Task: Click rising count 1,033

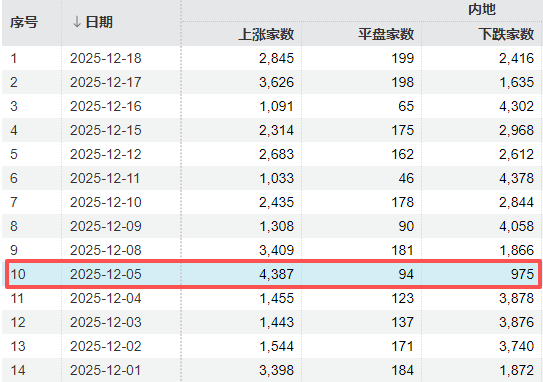Action: click(276, 178)
